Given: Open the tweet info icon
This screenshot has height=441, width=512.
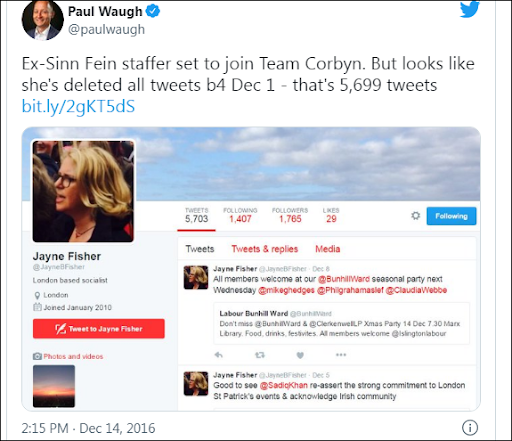Looking at the screenshot, I should [470, 428].
